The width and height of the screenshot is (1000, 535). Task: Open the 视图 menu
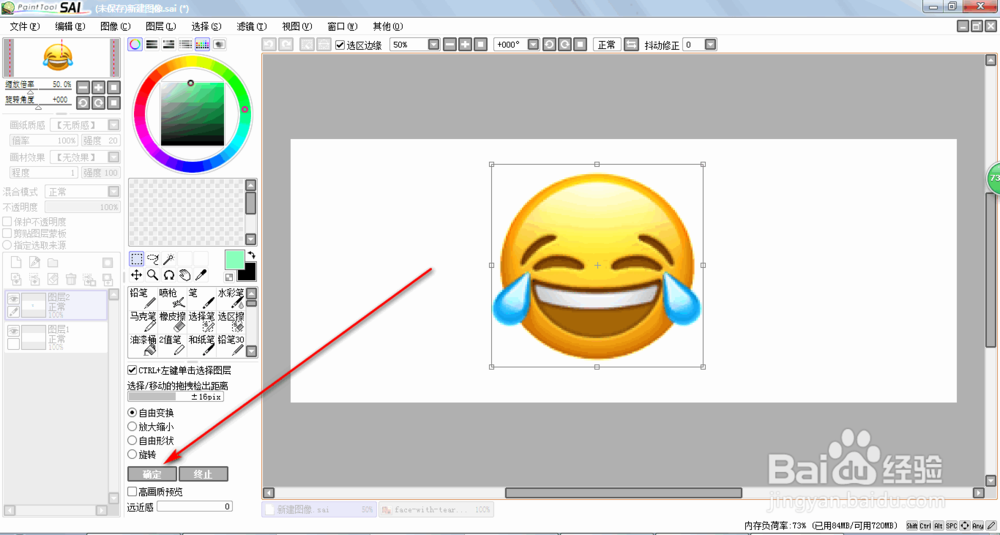pyautogui.click(x=297, y=26)
